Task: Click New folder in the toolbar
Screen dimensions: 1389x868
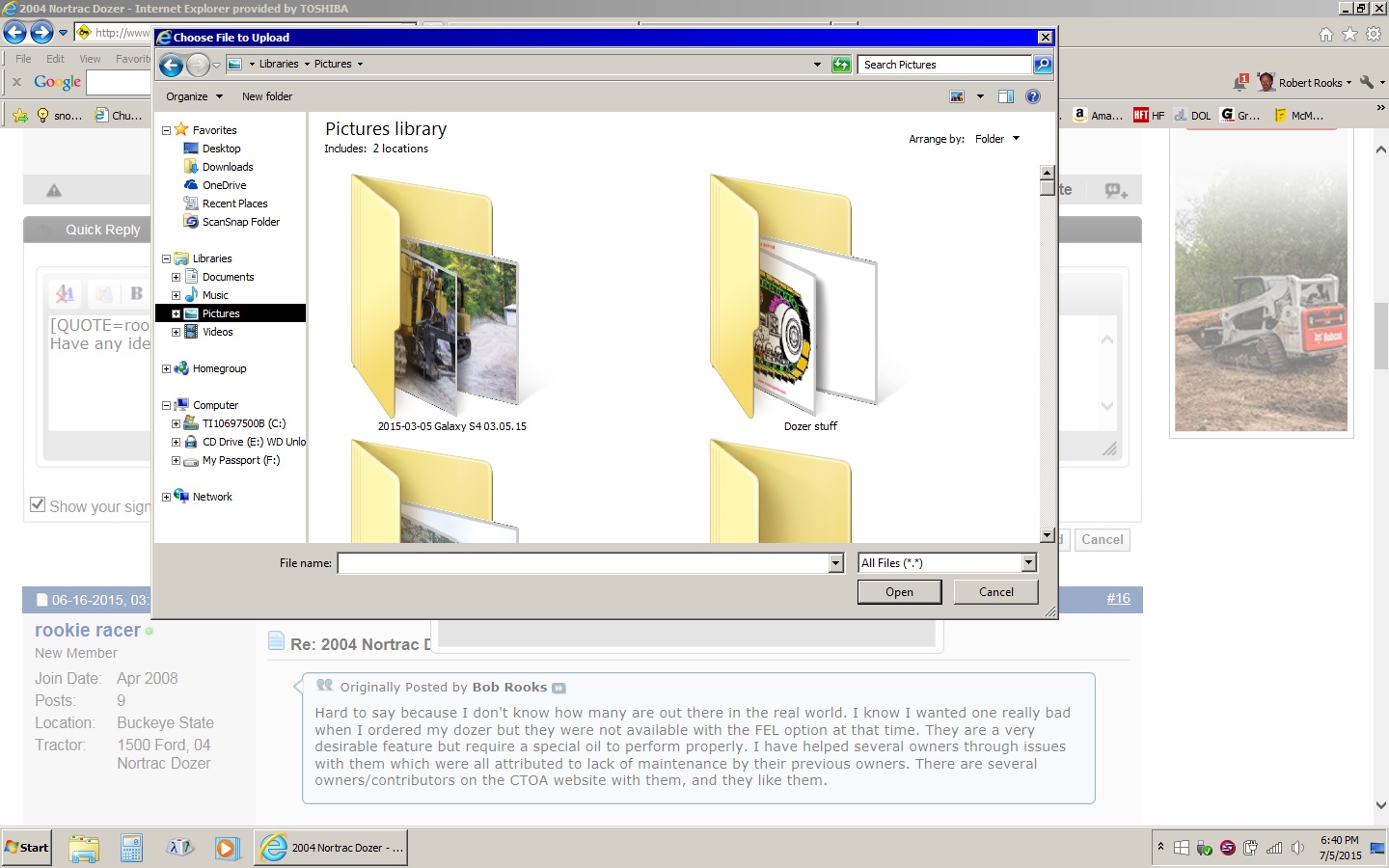Action: 266,96
